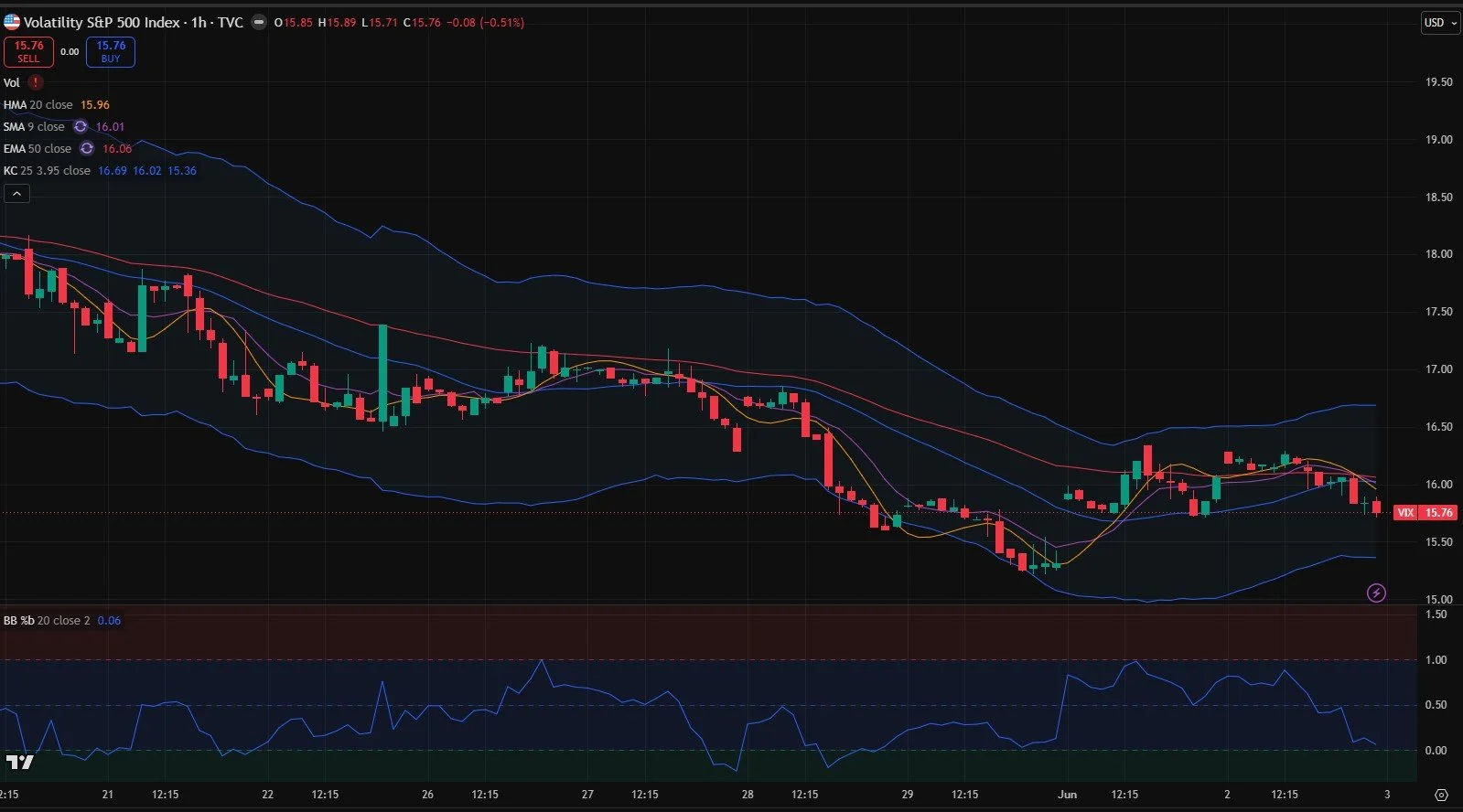Click the 21 date label on the time axis
The width and height of the screenshot is (1463, 812).
pyautogui.click(x=108, y=795)
